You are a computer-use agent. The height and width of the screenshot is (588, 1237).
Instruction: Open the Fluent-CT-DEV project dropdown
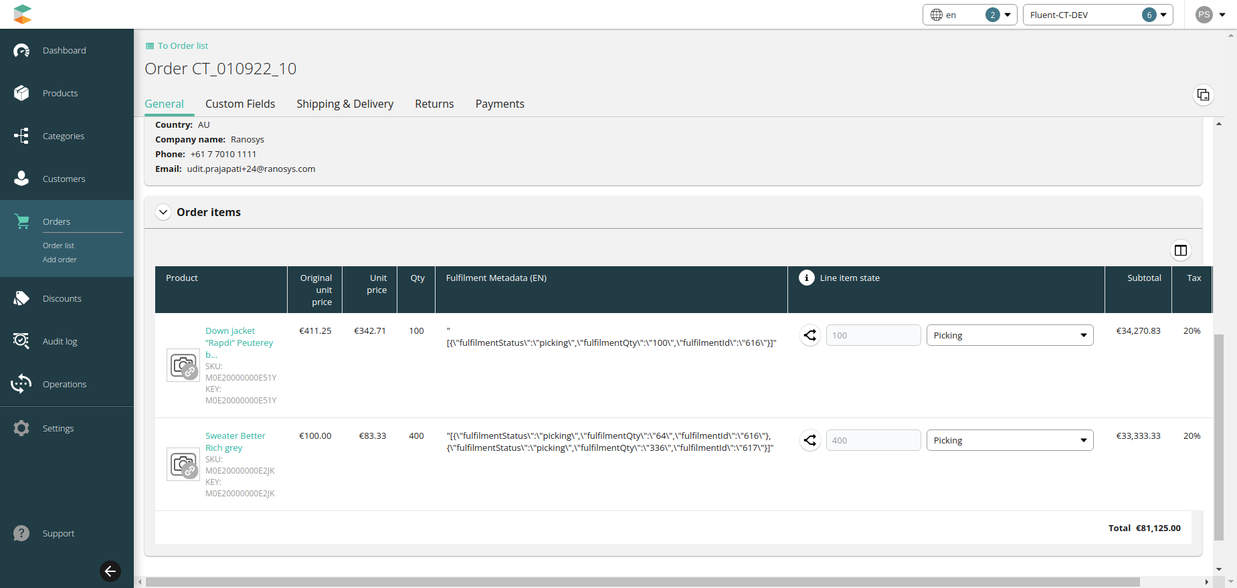(1097, 15)
